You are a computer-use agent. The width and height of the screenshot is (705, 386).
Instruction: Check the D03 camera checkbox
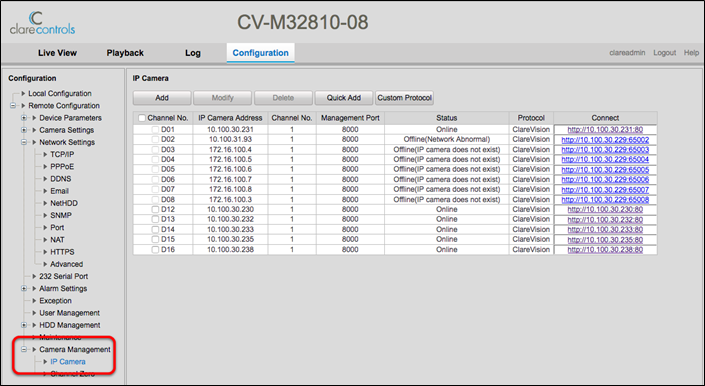(155, 150)
